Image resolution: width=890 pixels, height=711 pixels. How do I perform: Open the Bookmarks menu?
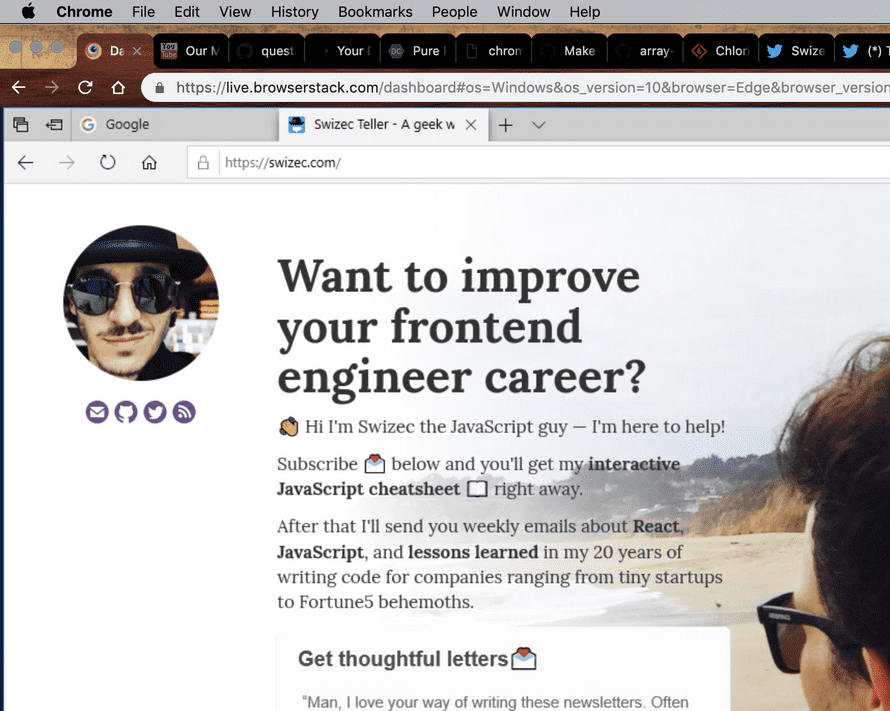(x=375, y=12)
